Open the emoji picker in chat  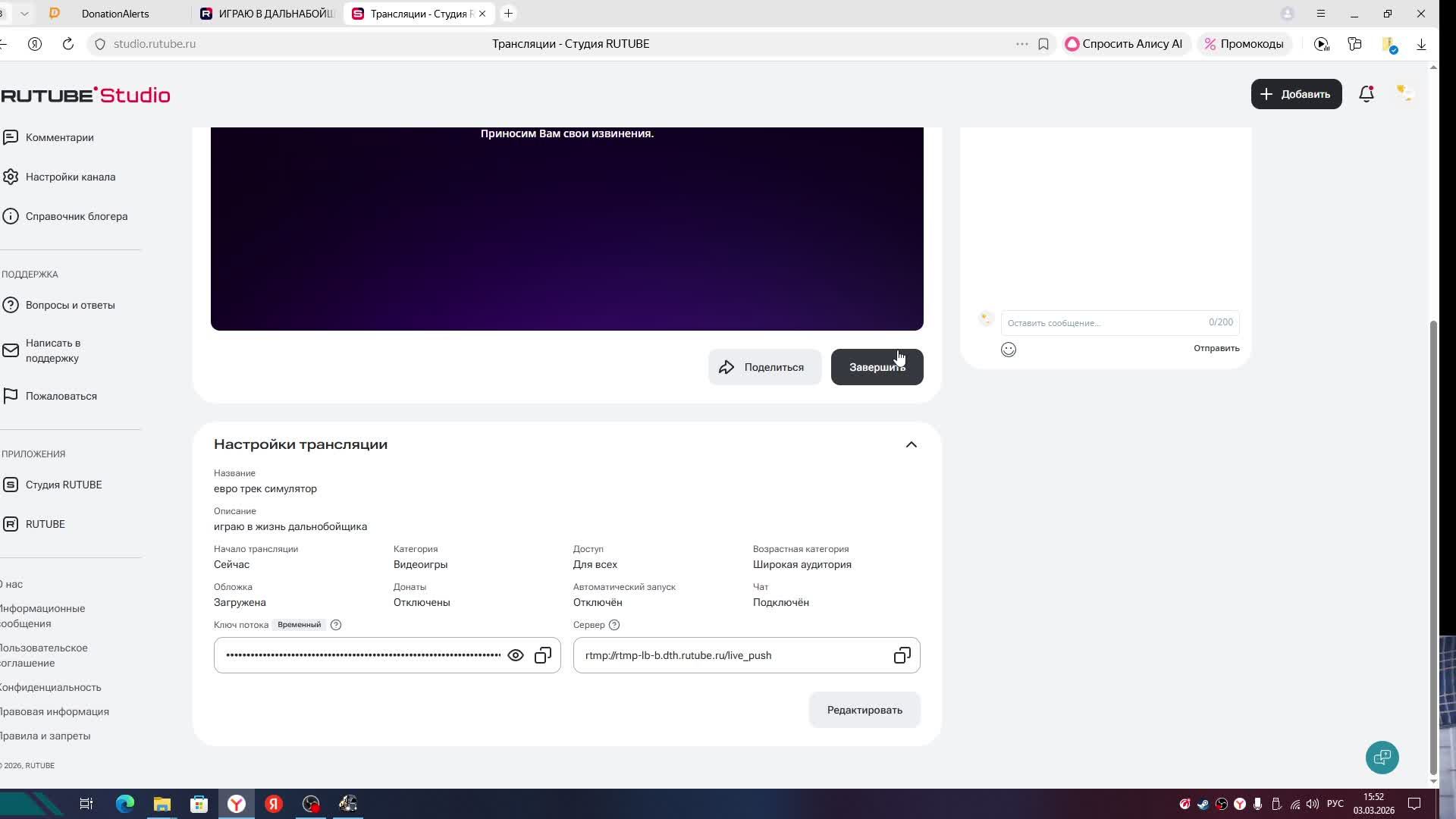pos(1009,350)
